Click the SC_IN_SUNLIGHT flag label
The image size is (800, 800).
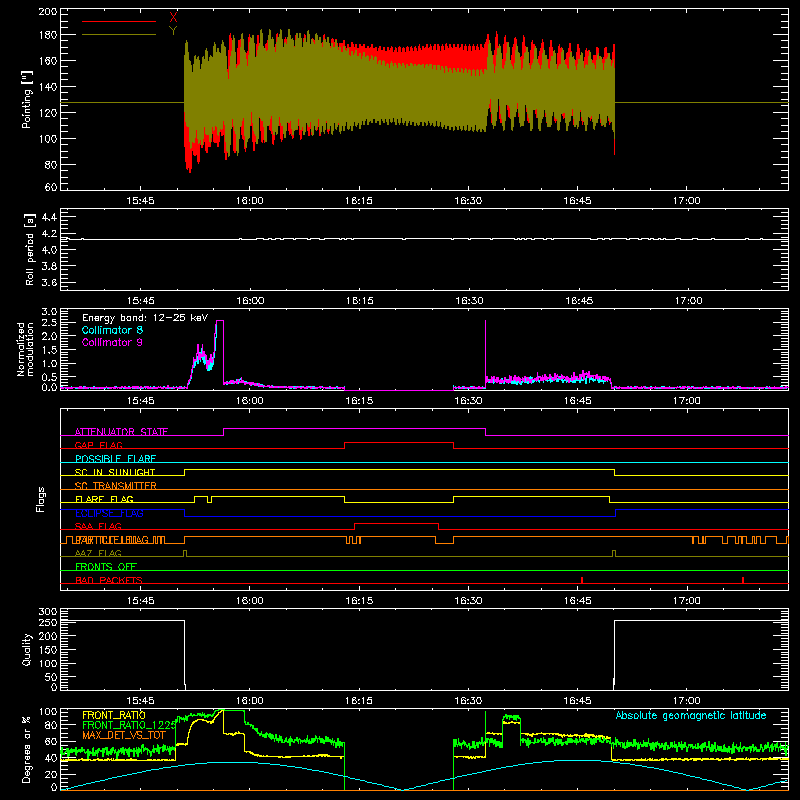click(x=115, y=472)
